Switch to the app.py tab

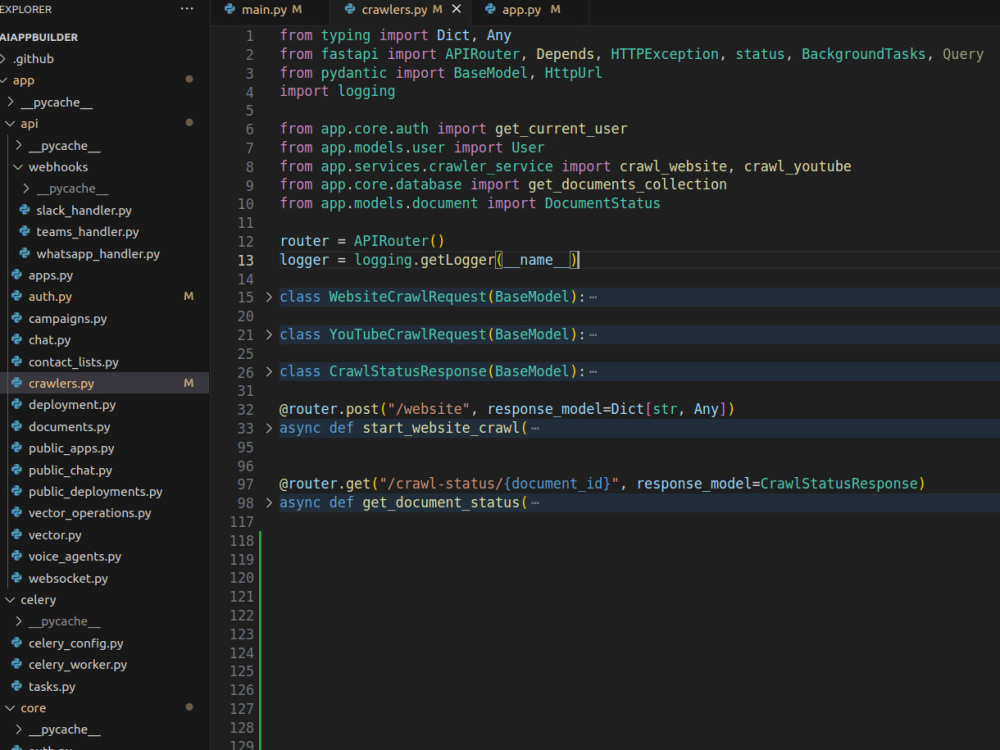(x=522, y=10)
